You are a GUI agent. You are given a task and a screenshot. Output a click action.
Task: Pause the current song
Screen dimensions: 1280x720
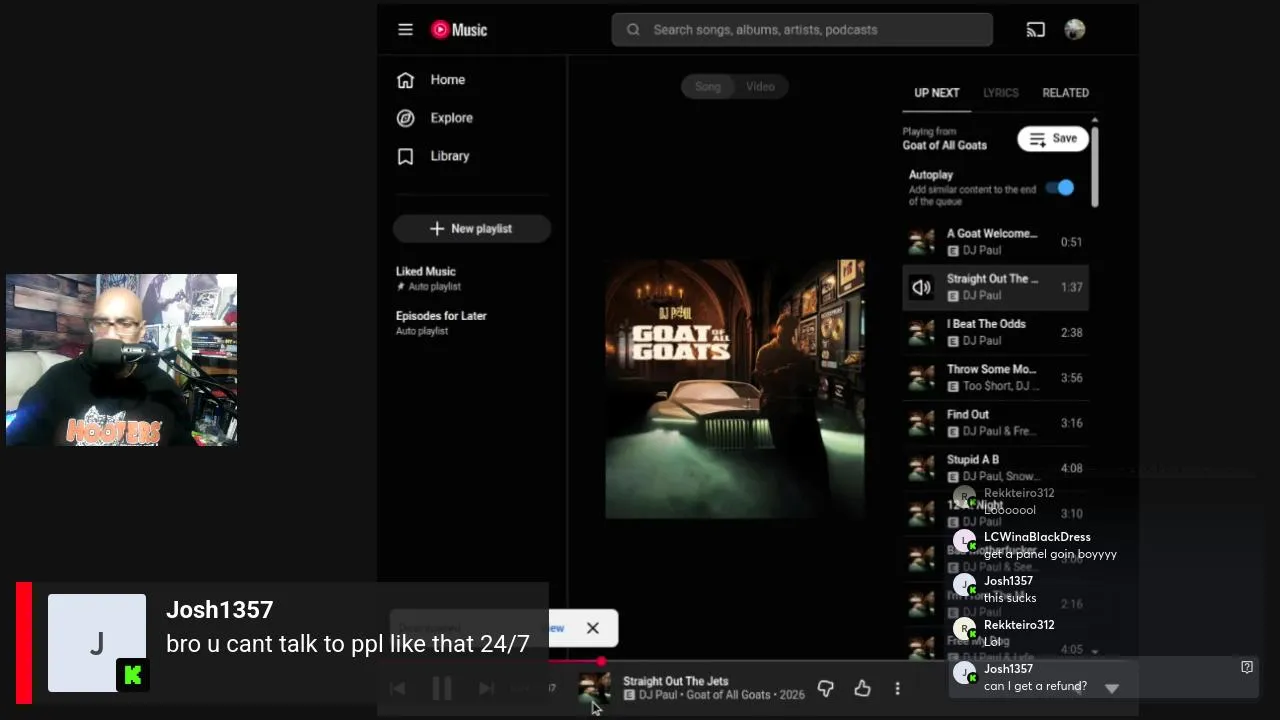(x=442, y=688)
